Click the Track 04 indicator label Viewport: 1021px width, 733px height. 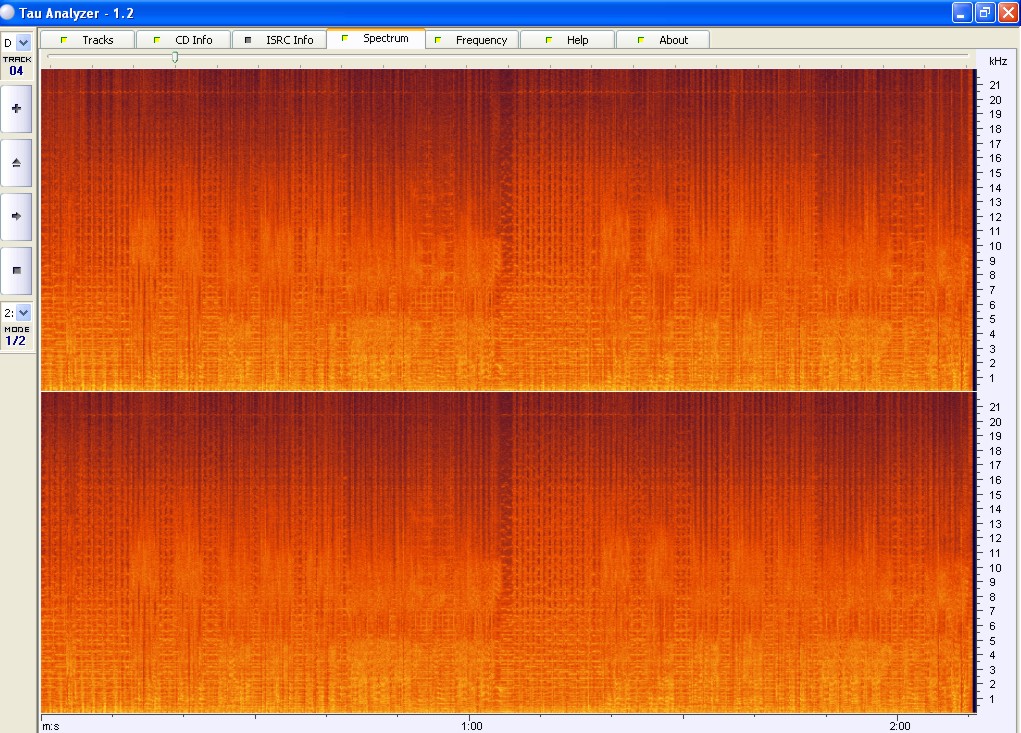16,66
